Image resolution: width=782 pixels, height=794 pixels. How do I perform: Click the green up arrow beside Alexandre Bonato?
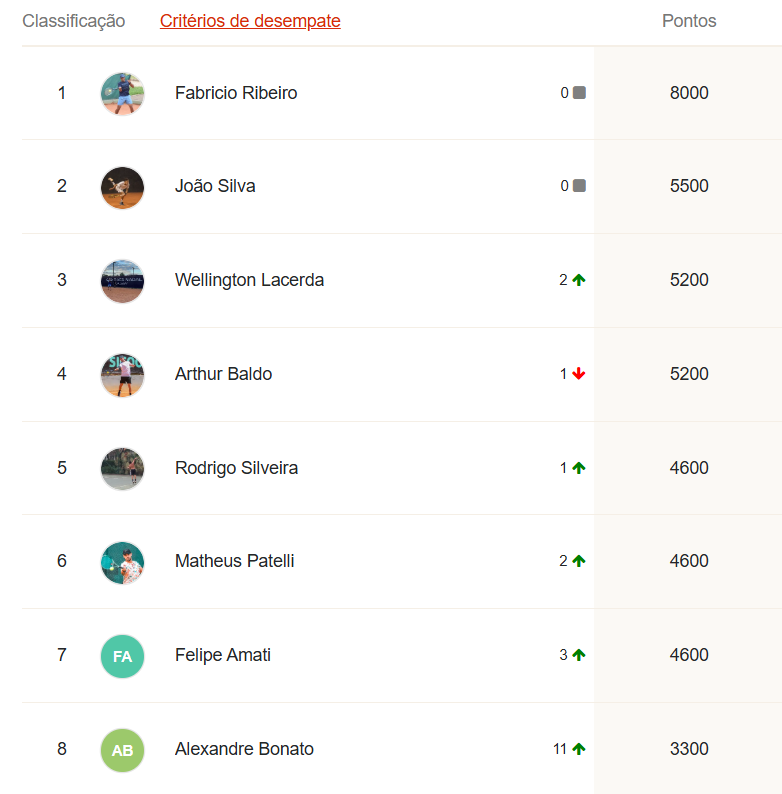[x=579, y=749]
